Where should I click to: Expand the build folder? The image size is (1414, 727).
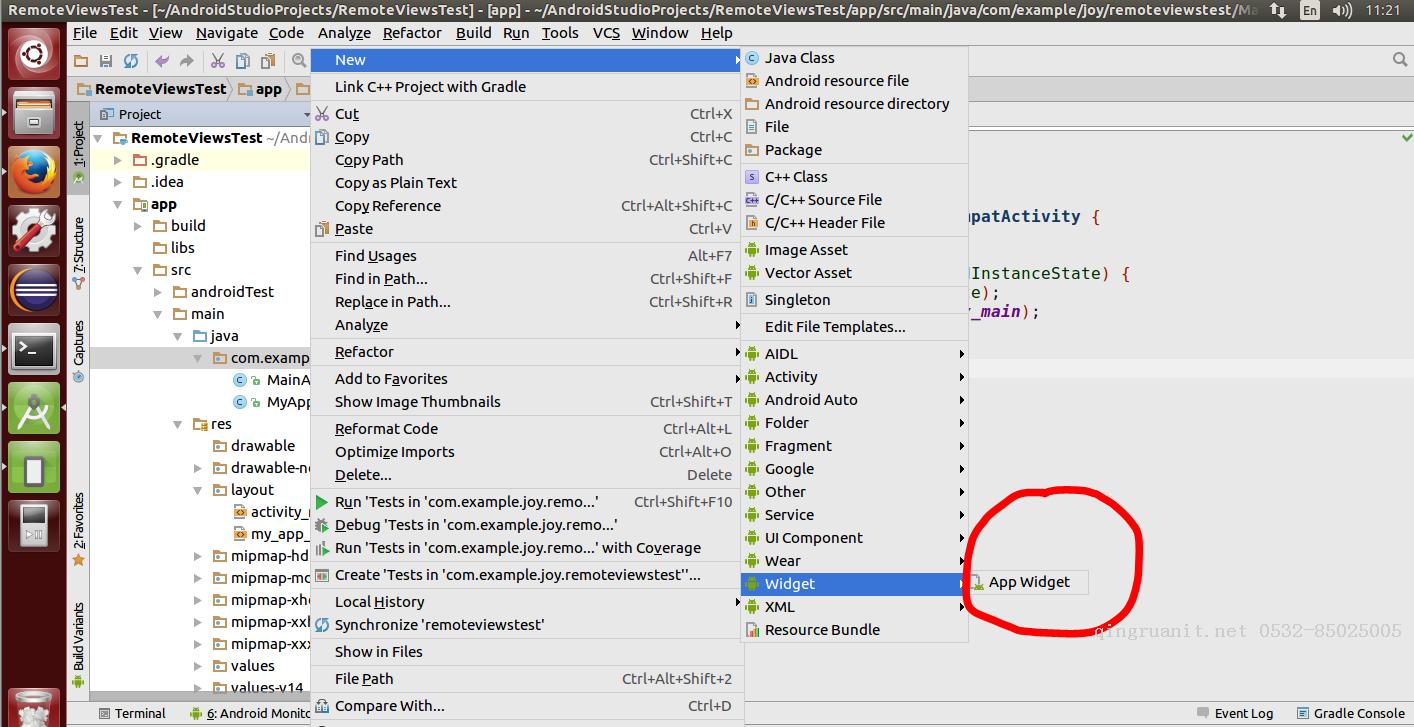[x=138, y=226]
